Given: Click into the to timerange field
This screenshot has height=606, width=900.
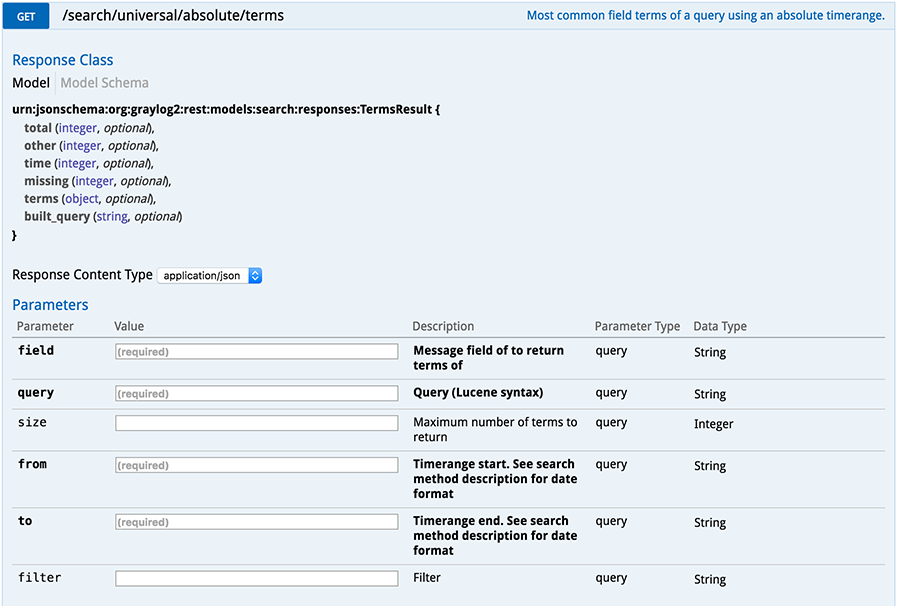Looking at the screenshot, I should pyautogui.click(x=257, y=522).
